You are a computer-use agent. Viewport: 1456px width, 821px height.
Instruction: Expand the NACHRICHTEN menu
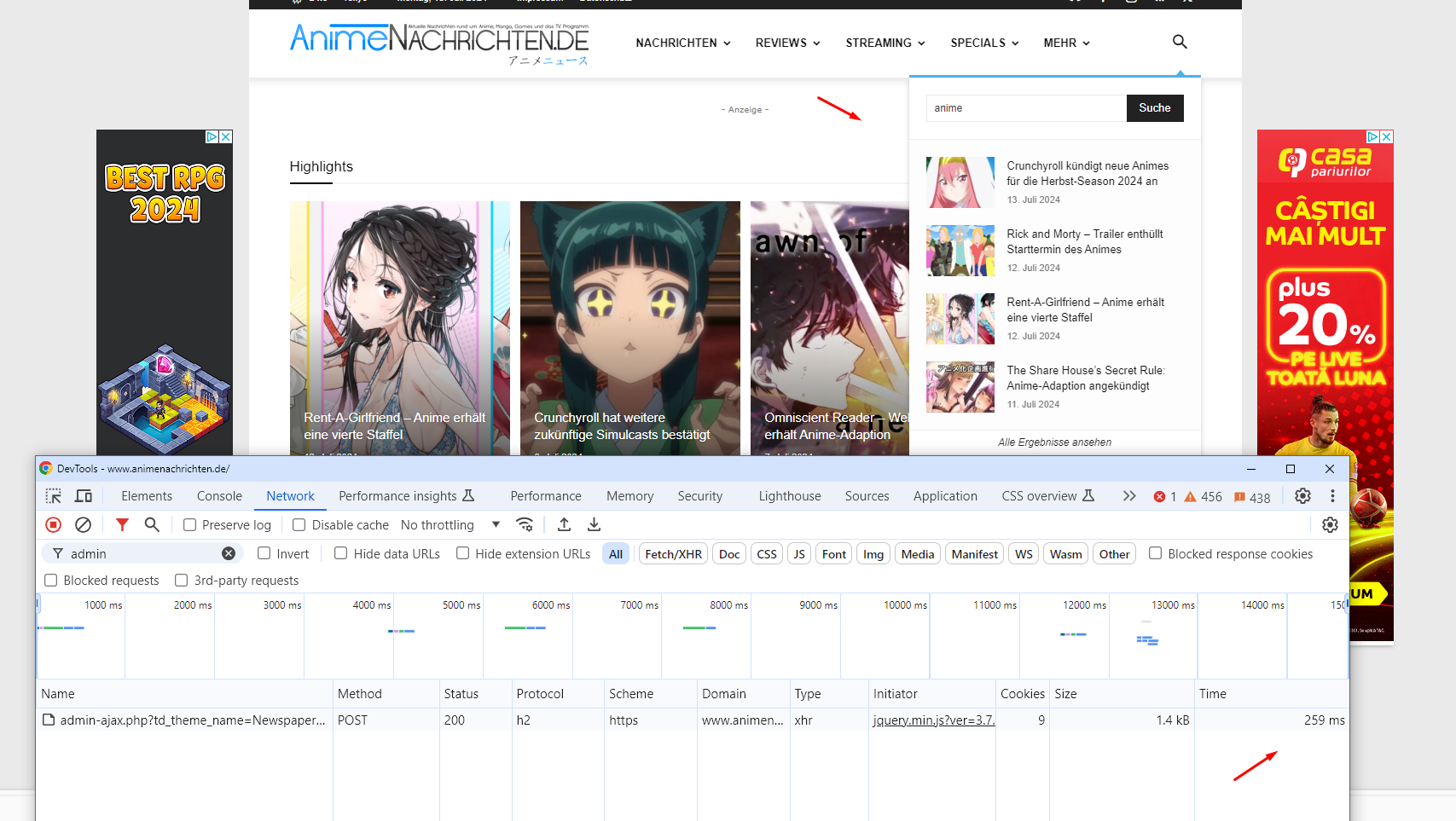(683, 43)
